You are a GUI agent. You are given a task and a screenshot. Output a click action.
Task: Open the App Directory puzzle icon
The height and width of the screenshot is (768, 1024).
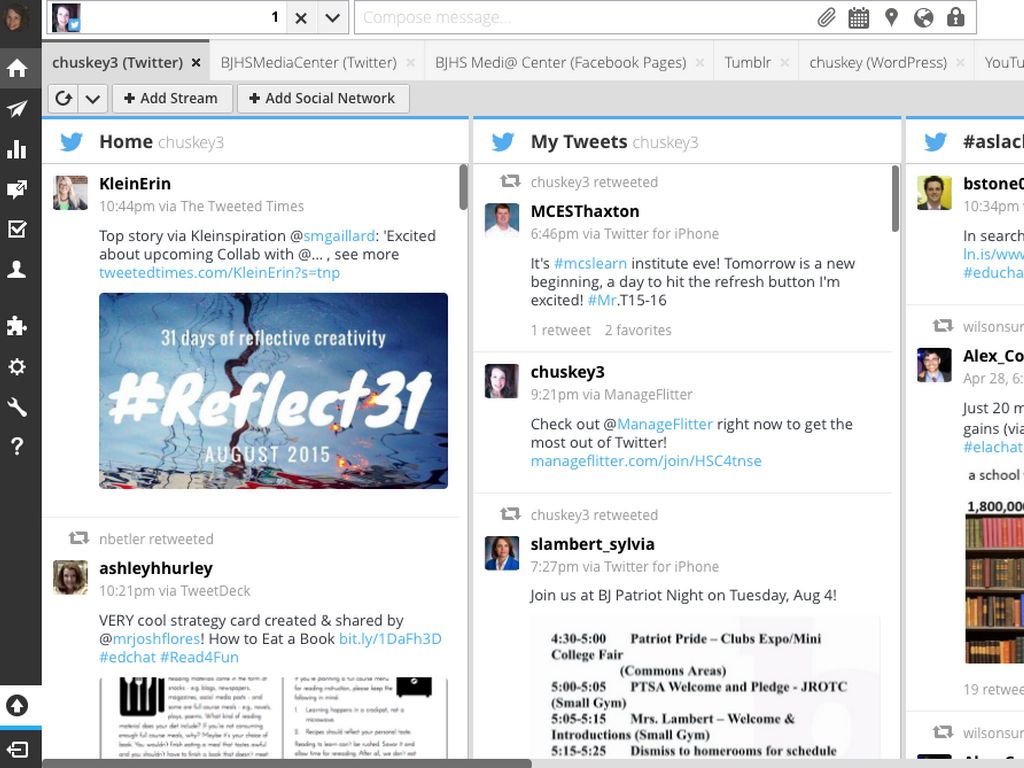coord(17,326)
